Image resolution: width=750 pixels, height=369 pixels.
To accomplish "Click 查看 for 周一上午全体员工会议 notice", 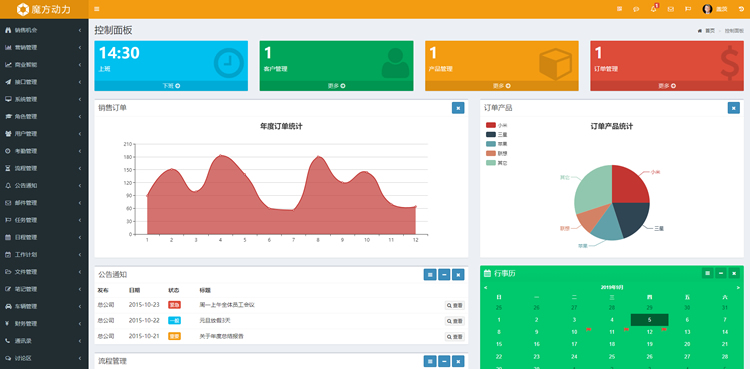I will click(454, 305).
